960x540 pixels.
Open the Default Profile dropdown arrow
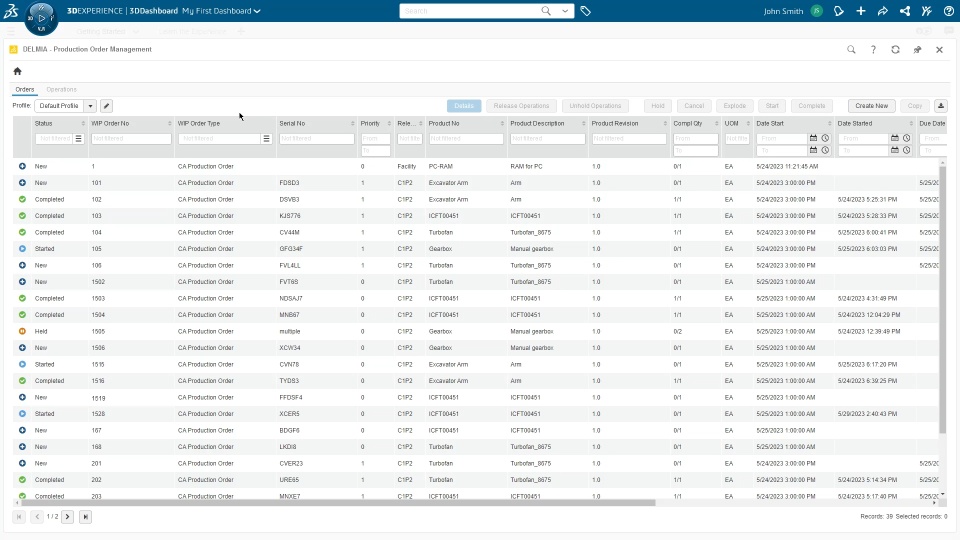click(x=90, y=106)
